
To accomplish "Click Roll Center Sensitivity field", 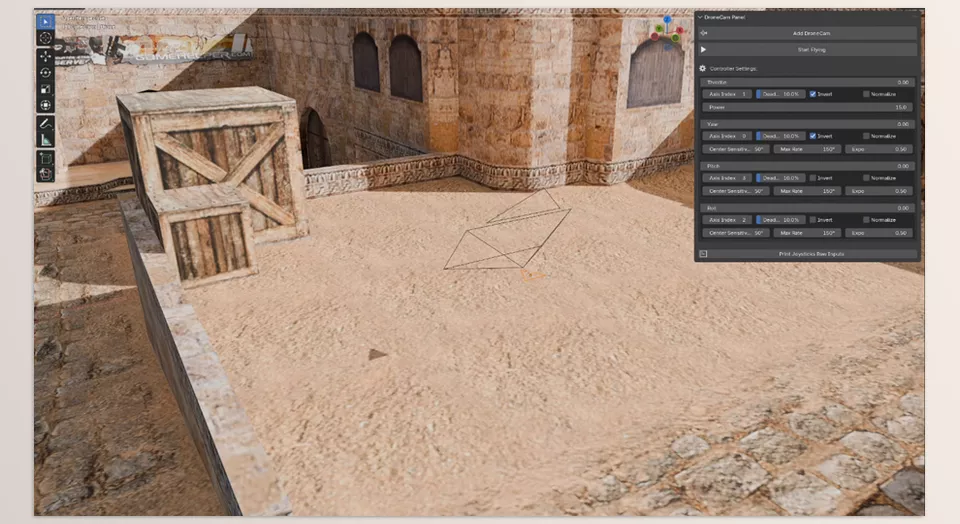I will pyautogui.click(x=735, y=233).
